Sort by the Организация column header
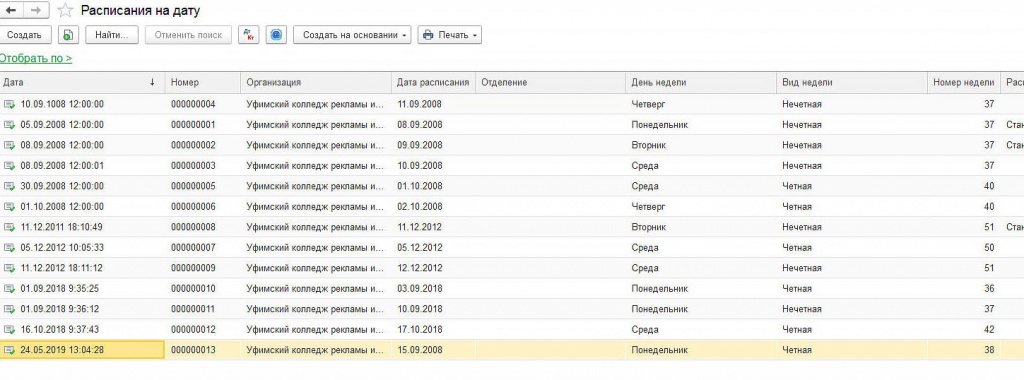This screenshot has width=1024, height=380. 316,82
